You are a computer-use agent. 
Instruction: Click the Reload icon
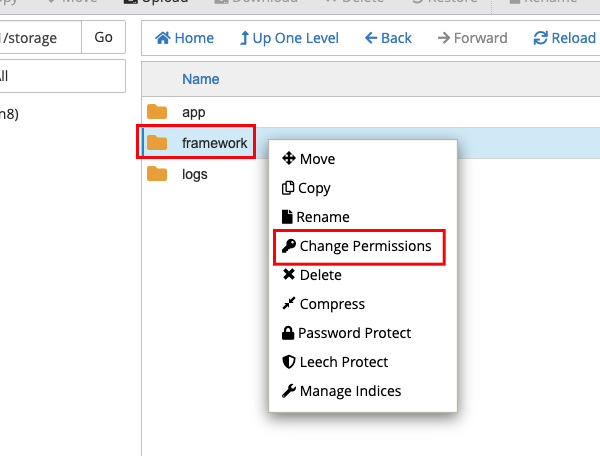click(541, 39)
